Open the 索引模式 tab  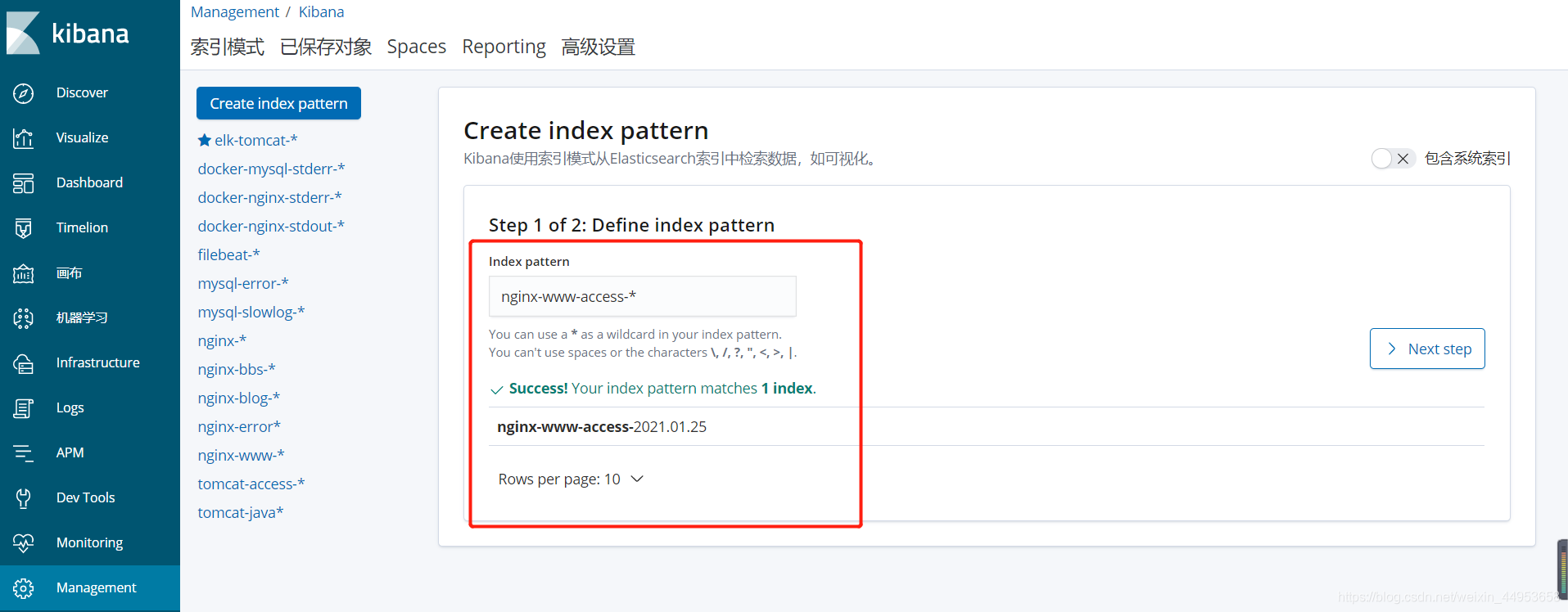228,47
